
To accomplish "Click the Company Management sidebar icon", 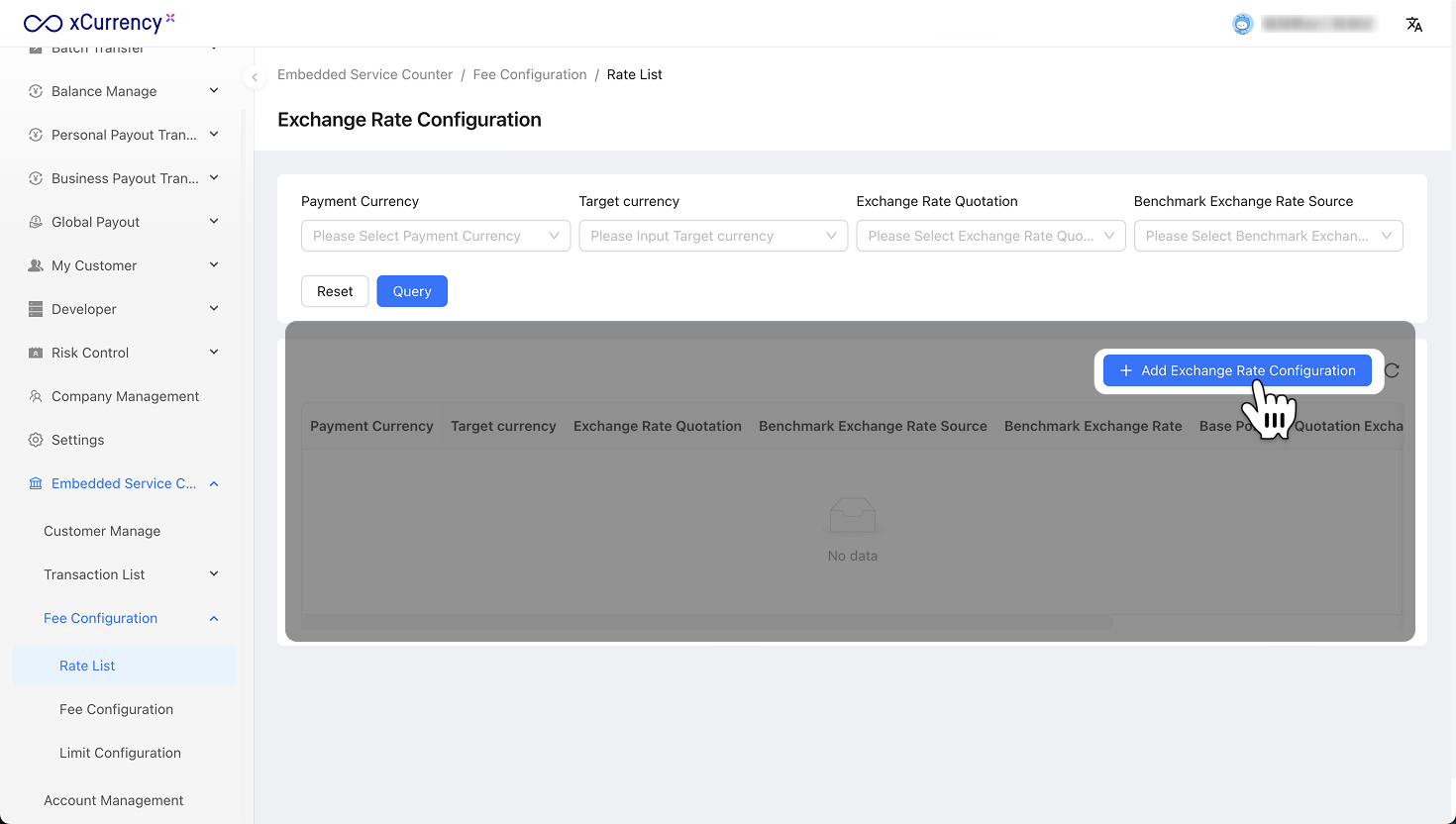I will tap(36, 396).
